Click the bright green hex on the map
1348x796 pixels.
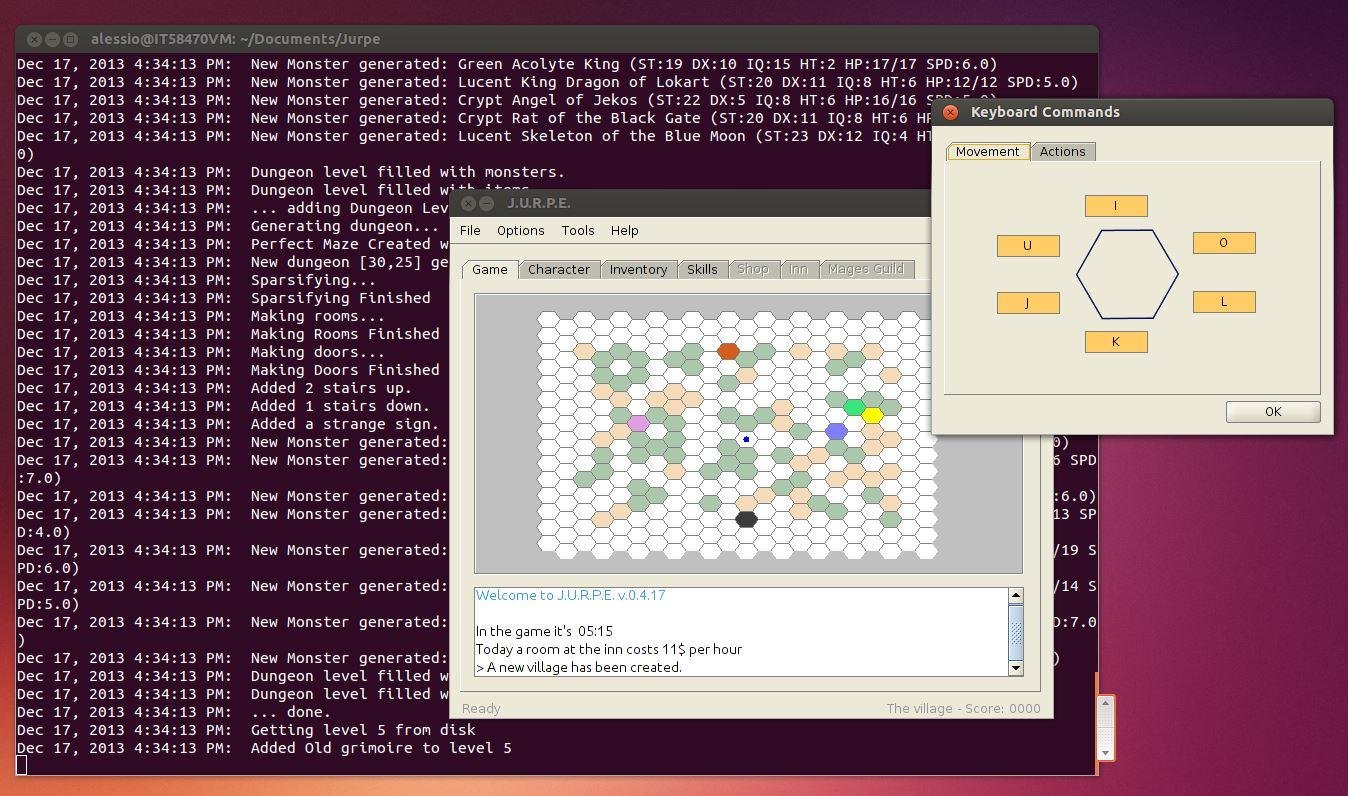[x=854, y=407]
